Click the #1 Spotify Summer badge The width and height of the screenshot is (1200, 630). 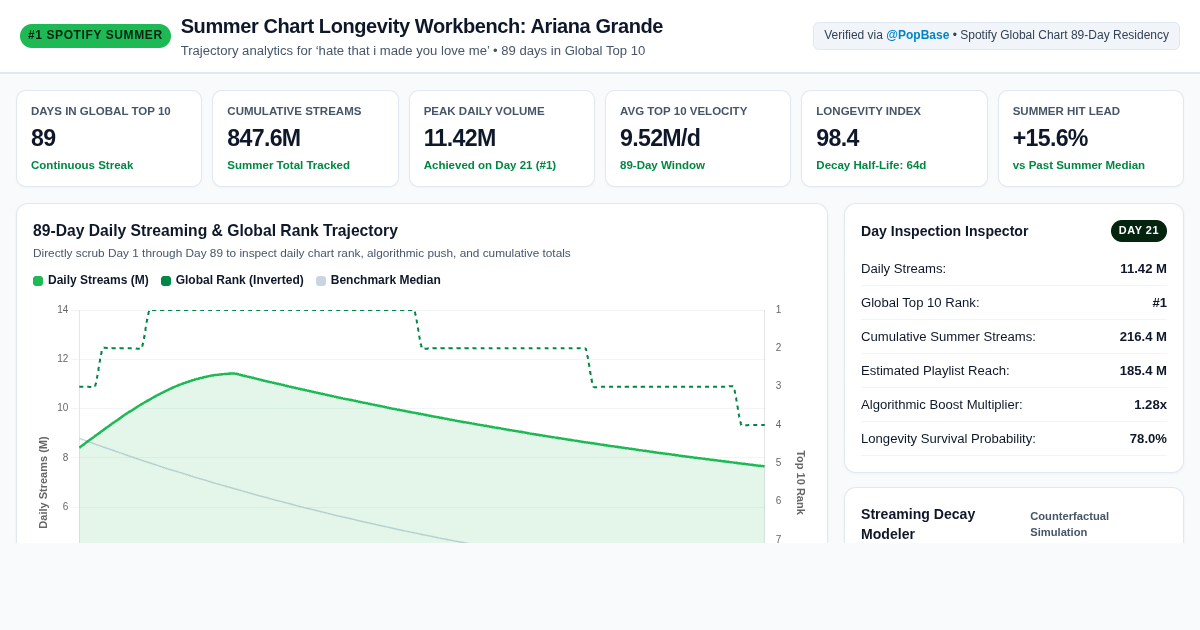click(95, 36)
